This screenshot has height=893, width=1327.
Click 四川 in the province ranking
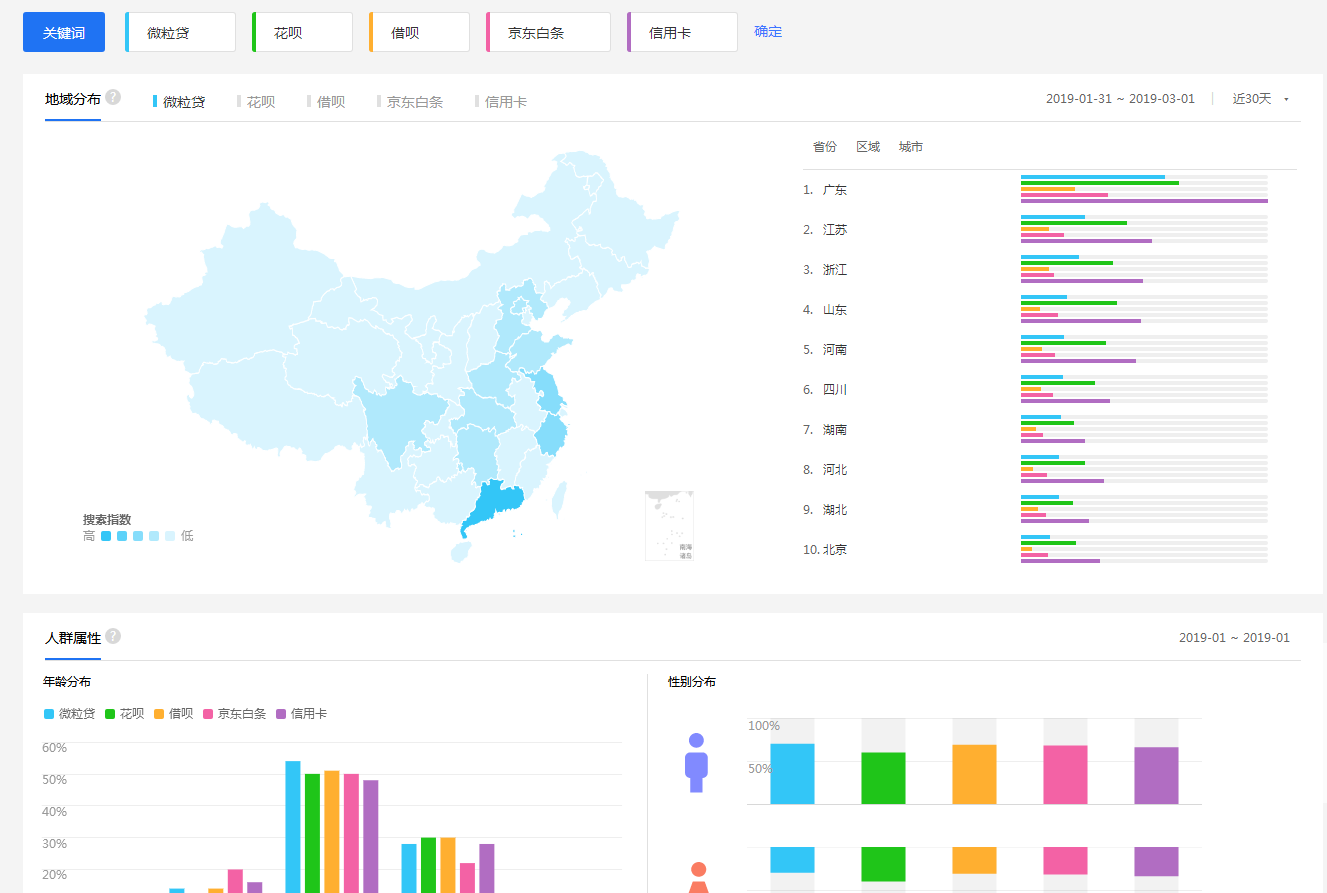click(x=835, y=390)
